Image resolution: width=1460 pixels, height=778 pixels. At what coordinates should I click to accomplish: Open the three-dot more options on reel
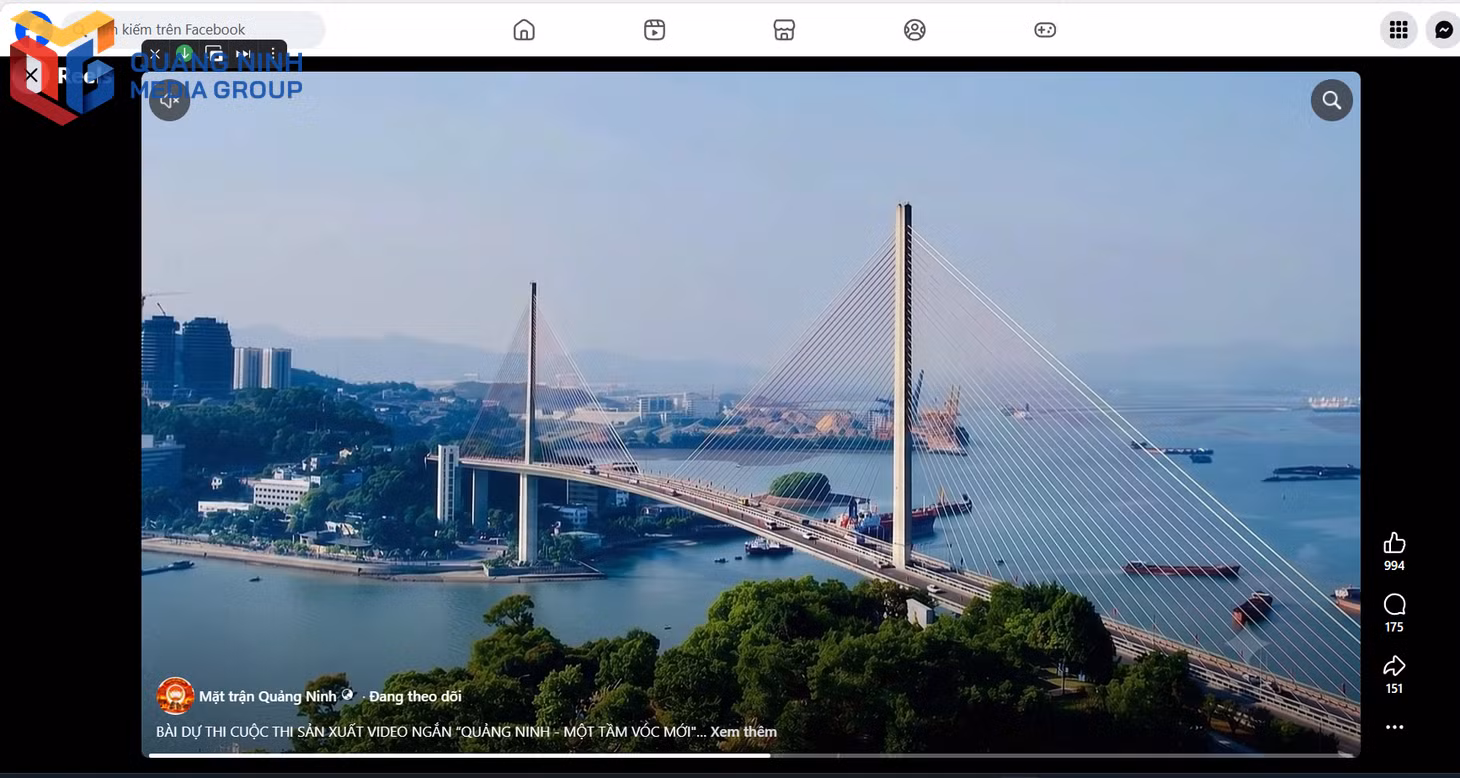pyautogui.click(x=1394, y=727)
